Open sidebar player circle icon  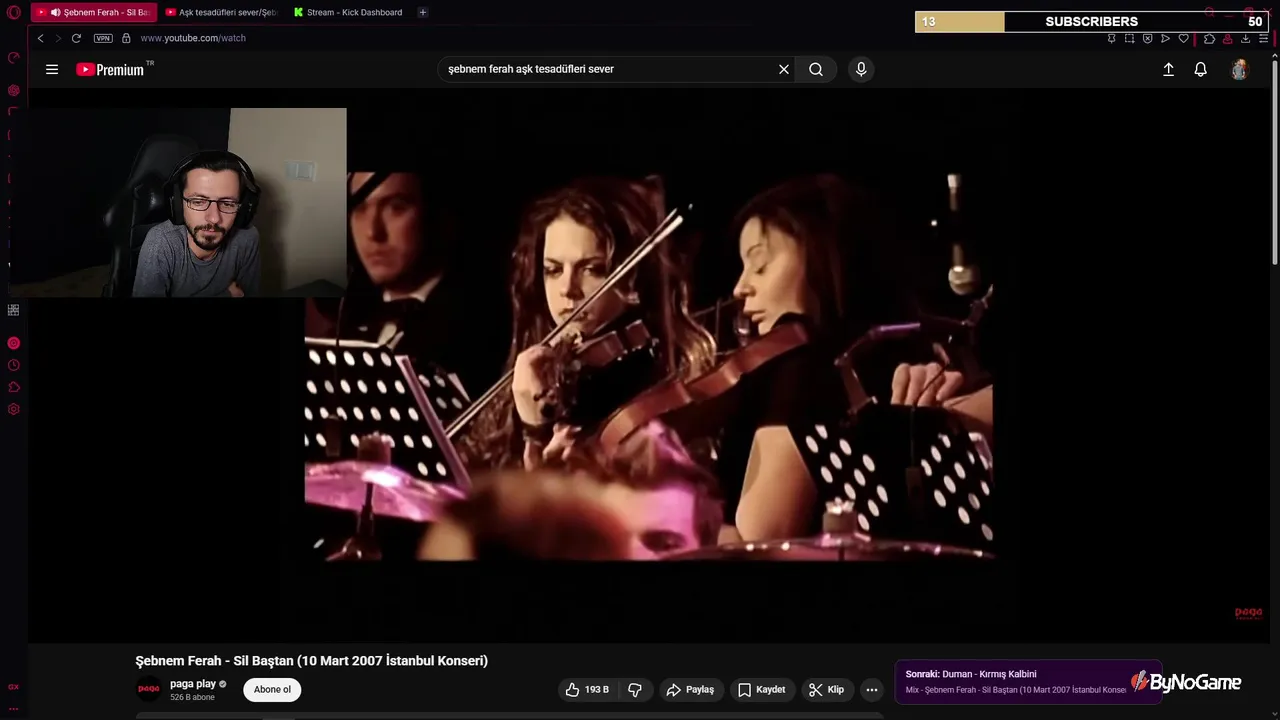click(14, 343)
